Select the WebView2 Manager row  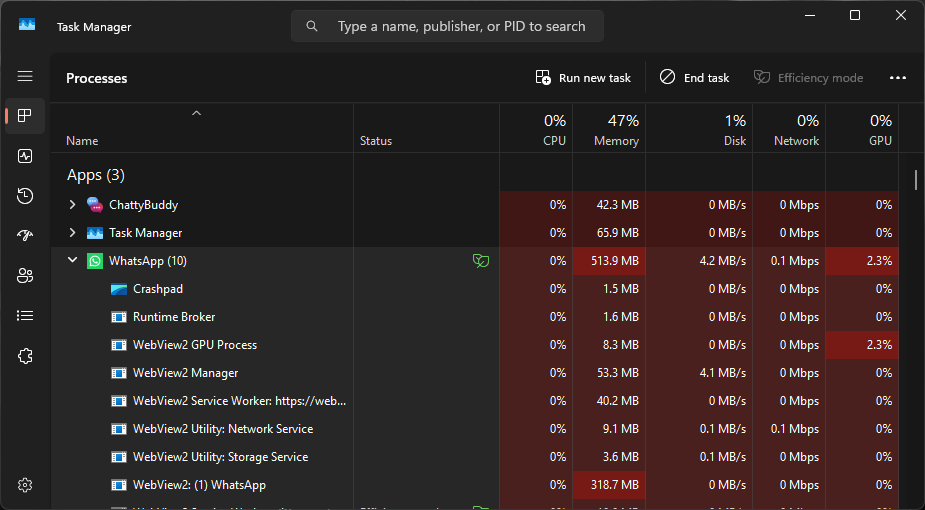click(x=475, y=373)
